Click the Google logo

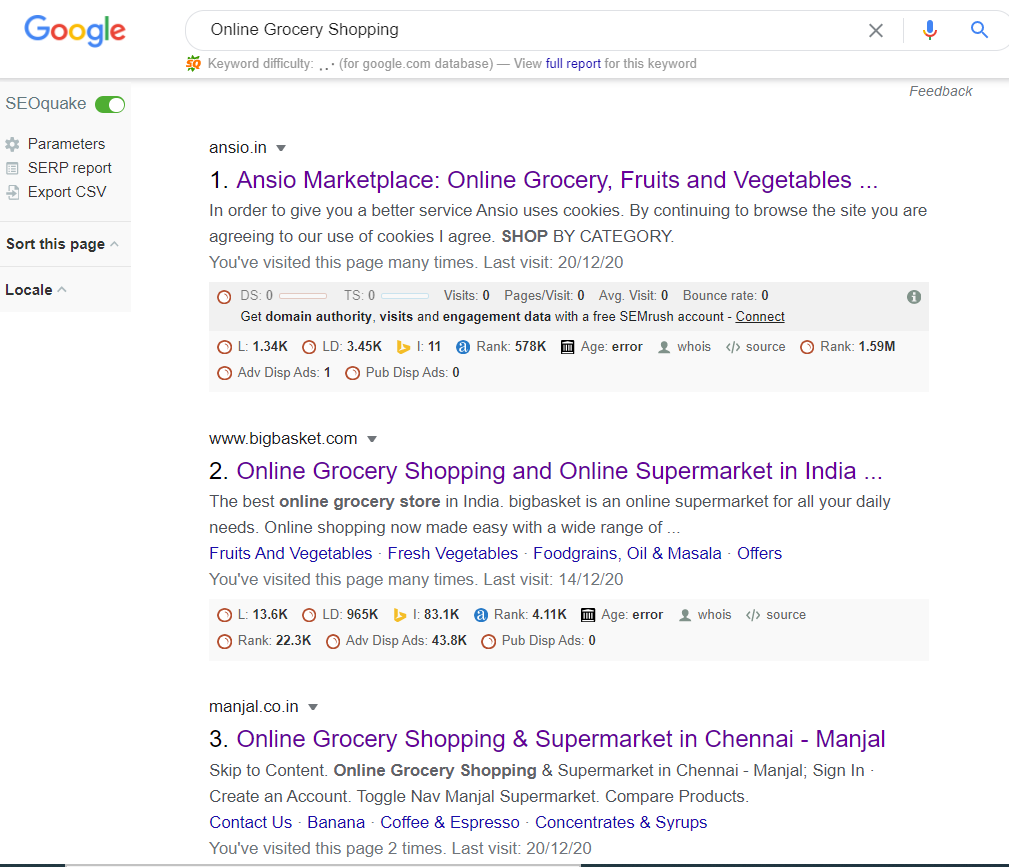(75, 30)
